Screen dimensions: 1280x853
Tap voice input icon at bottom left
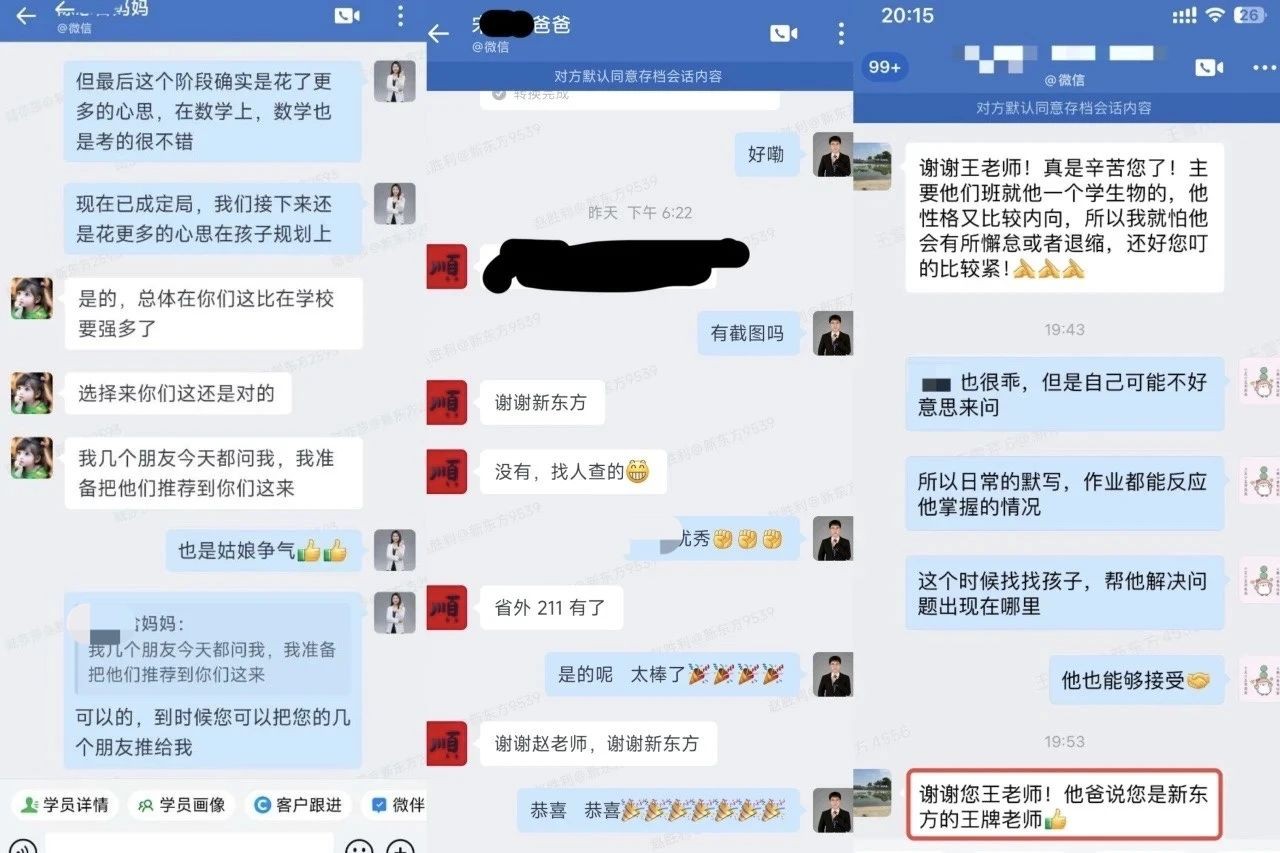[22, 849]
